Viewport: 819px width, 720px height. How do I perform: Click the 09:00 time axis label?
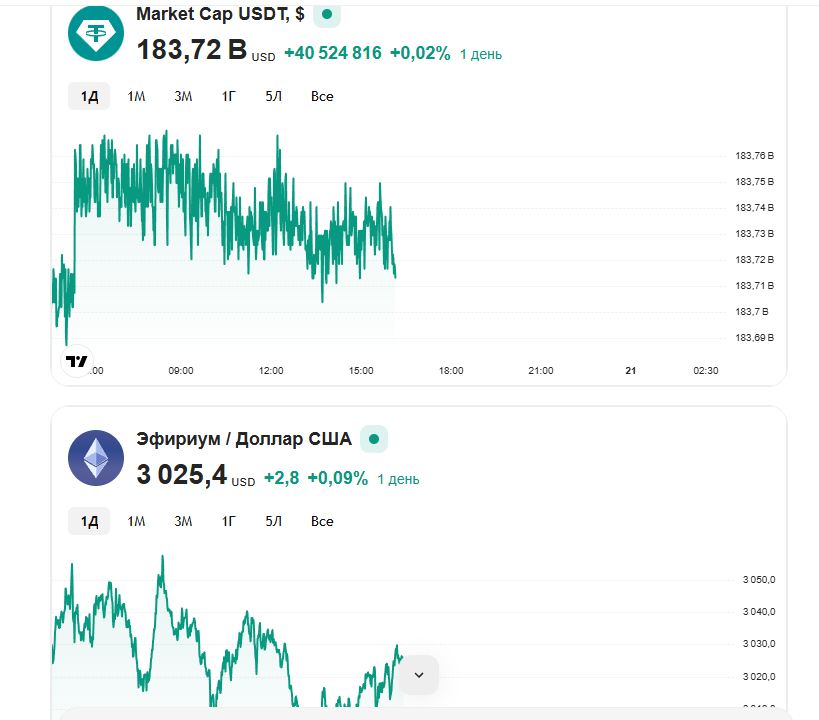tap(180, 371)
